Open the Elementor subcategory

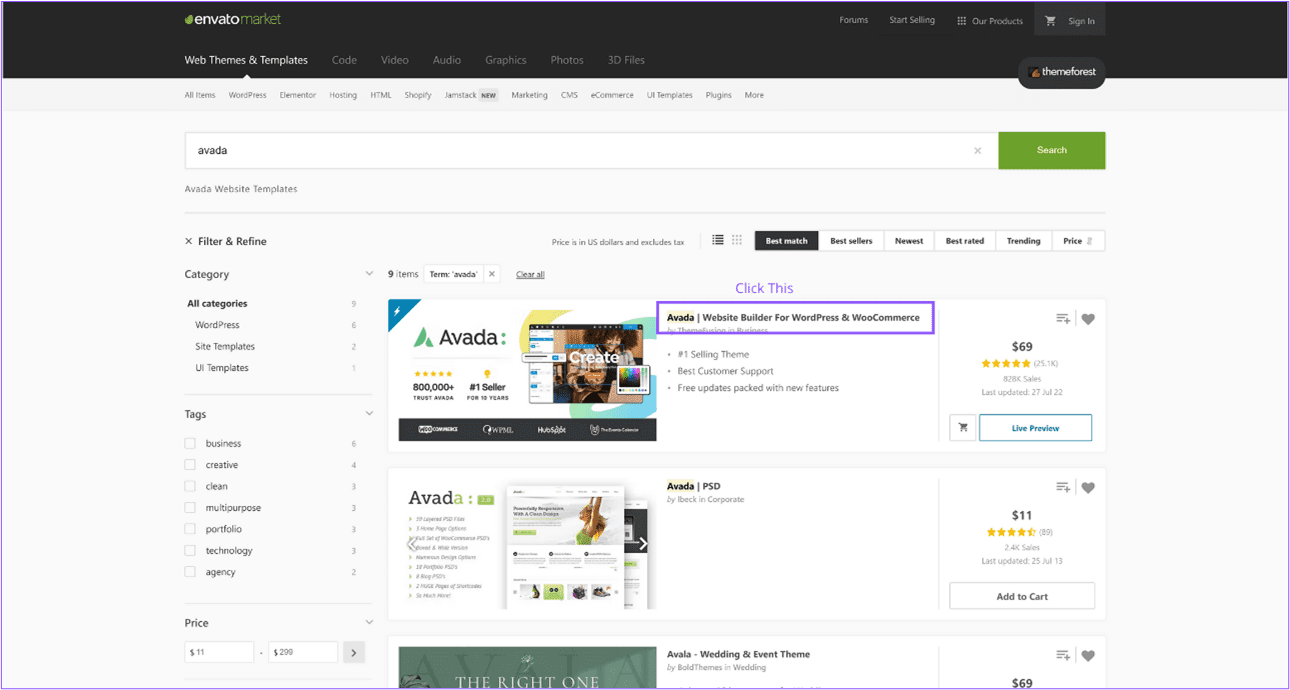click(298, 95)
